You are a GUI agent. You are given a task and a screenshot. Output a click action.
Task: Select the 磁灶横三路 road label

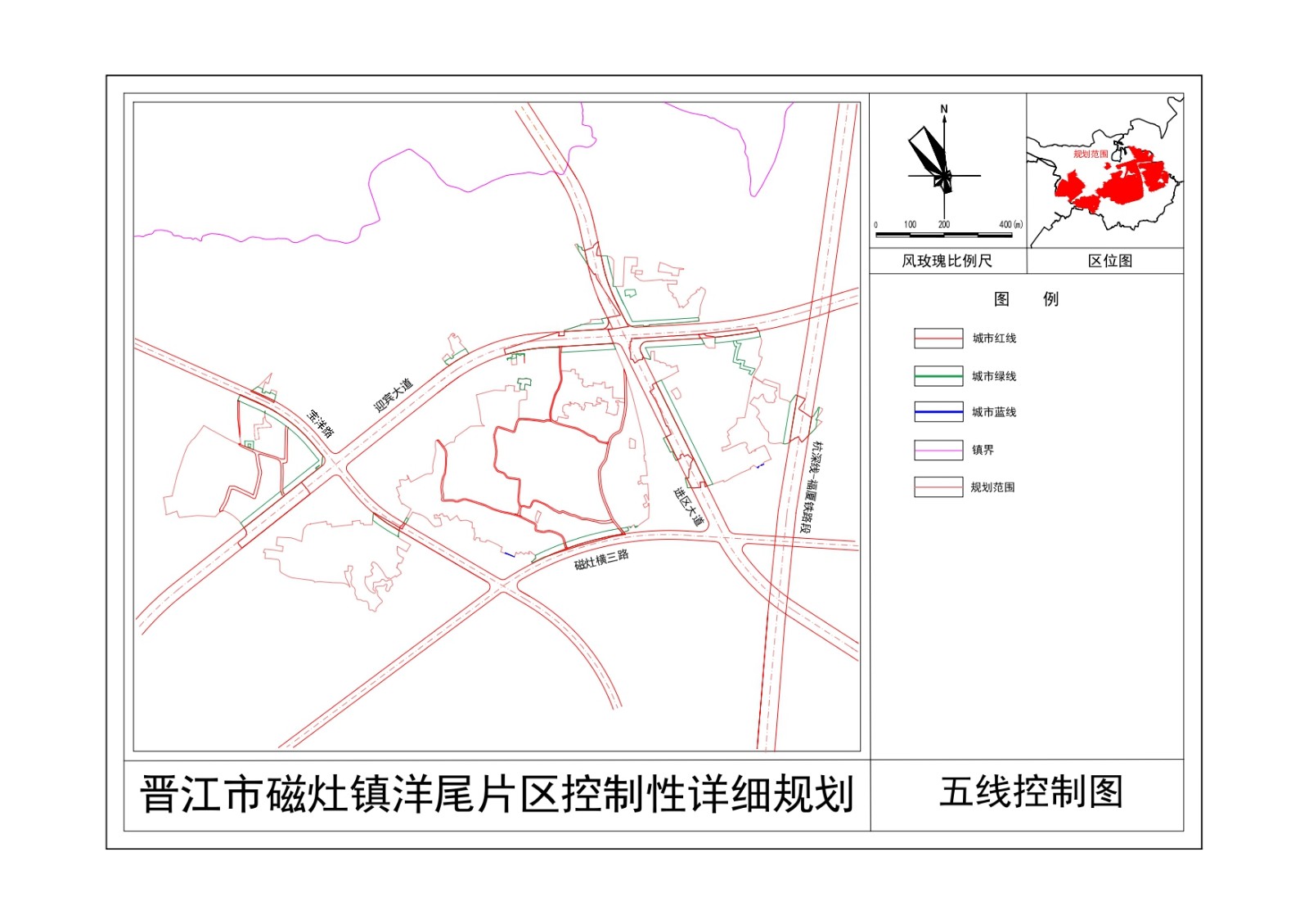point(601,560)
